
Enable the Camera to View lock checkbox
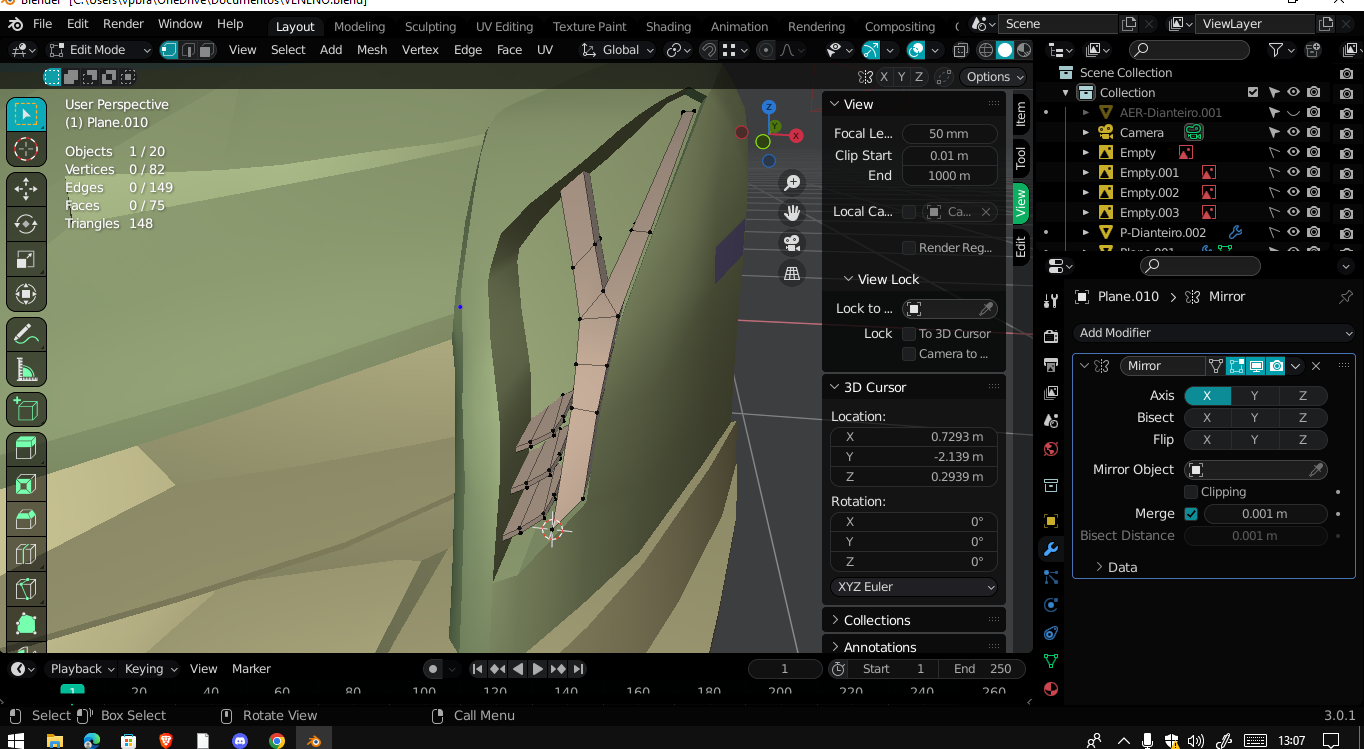[909, 354]
